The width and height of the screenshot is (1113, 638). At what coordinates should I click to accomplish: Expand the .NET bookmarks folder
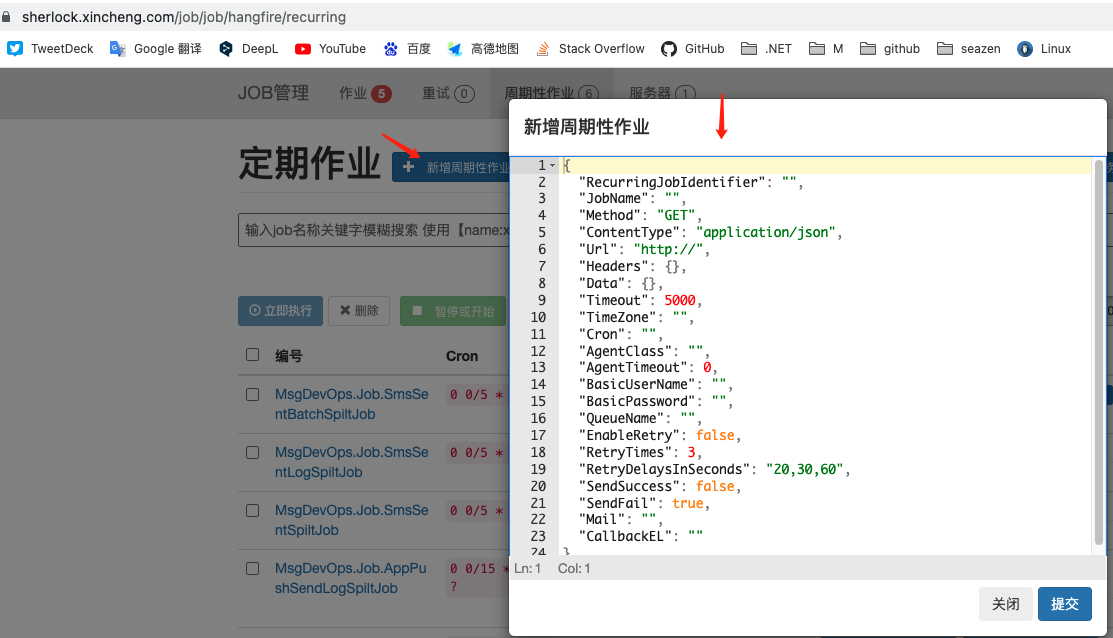766,48
